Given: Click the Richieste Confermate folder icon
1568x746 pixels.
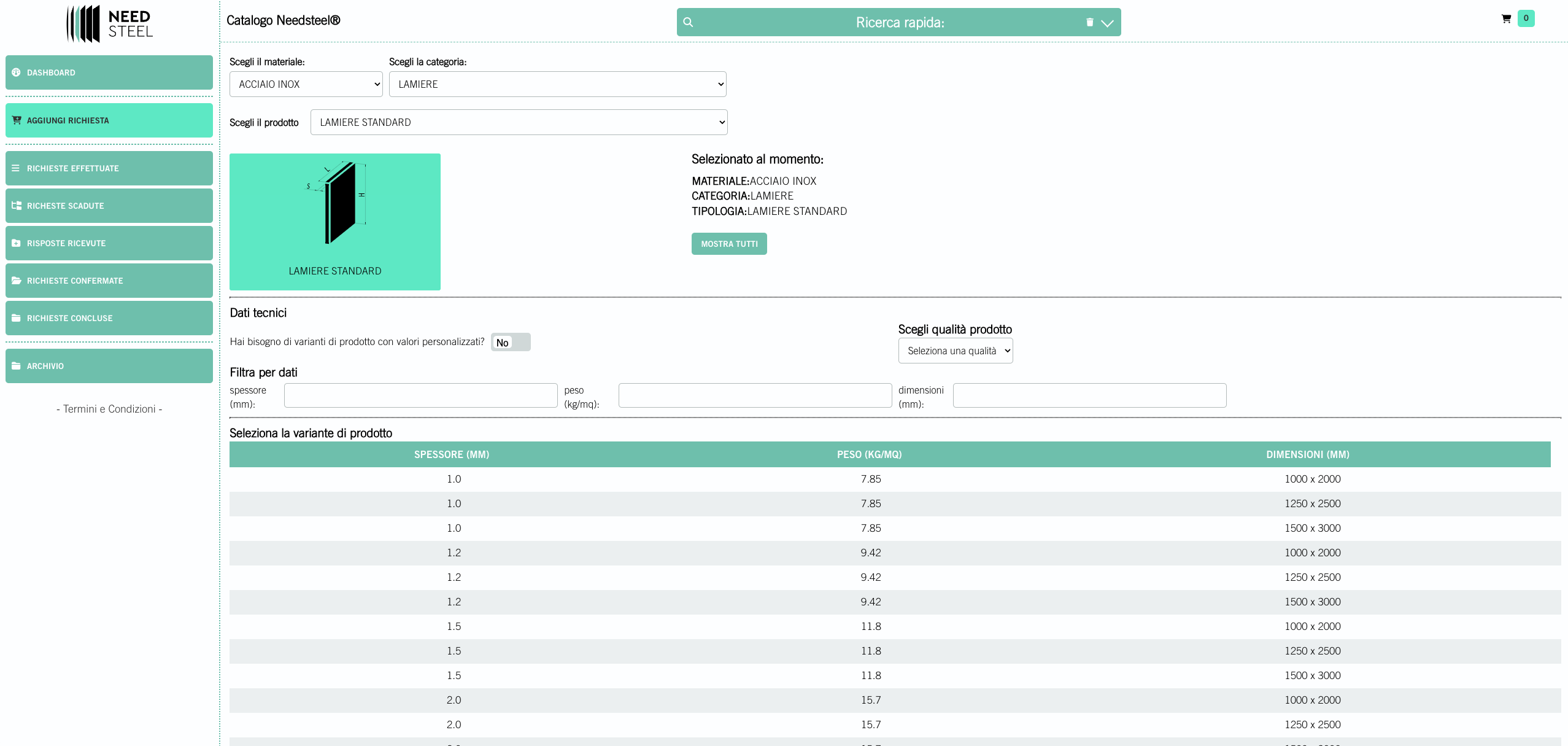Looking at the screenshot, I should tap(16, 281).
